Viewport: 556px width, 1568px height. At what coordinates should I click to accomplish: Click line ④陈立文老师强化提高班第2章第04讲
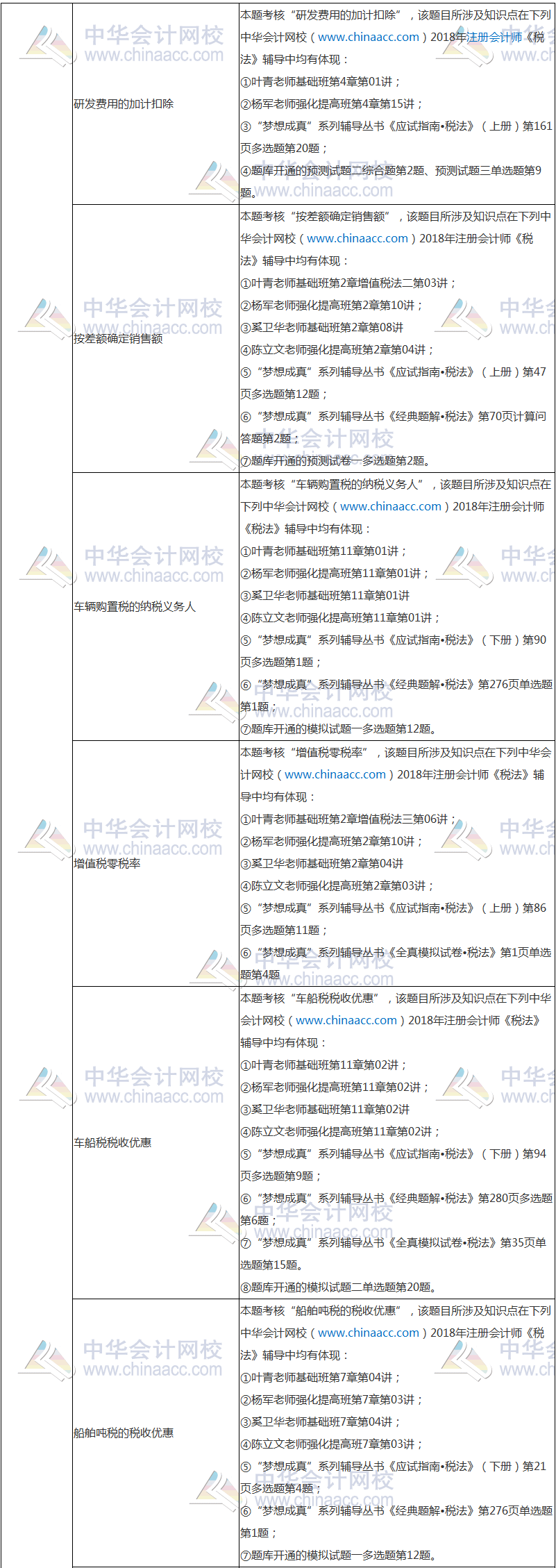click(337, 350)
